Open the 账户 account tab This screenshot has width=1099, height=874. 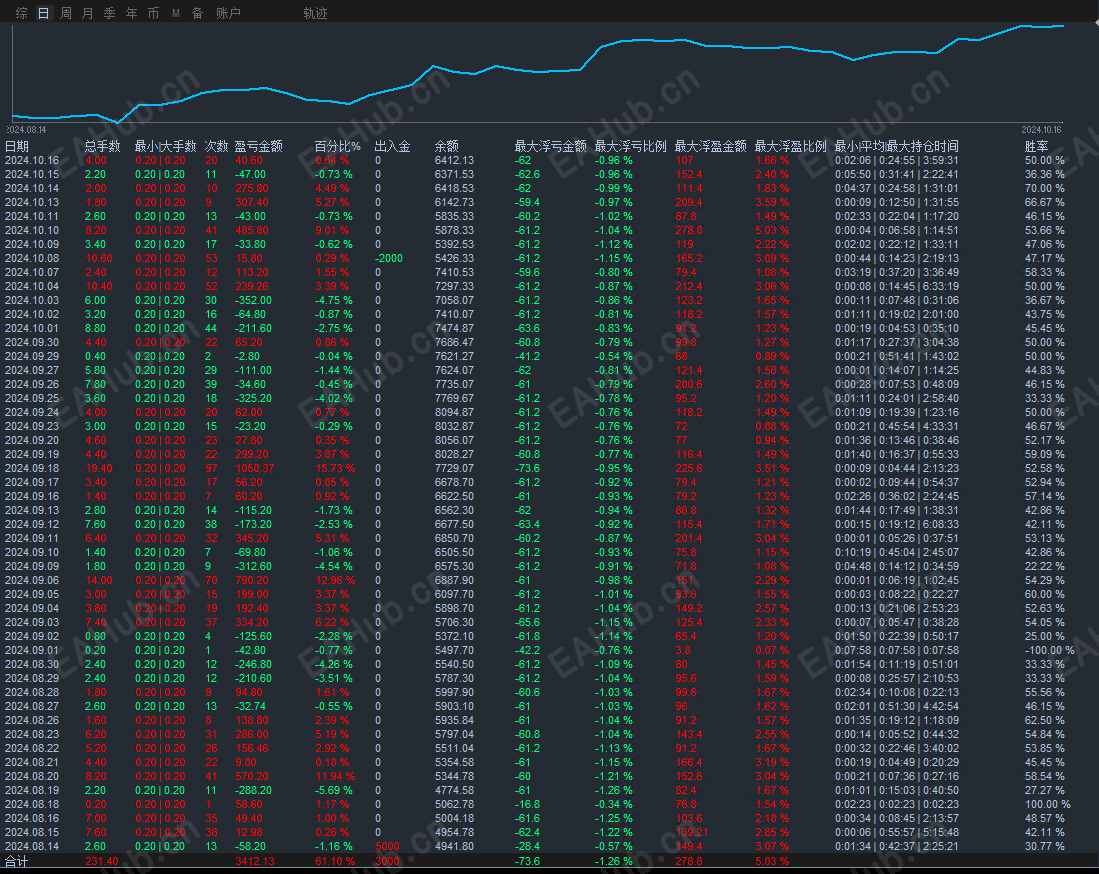(x=228, y=13)
